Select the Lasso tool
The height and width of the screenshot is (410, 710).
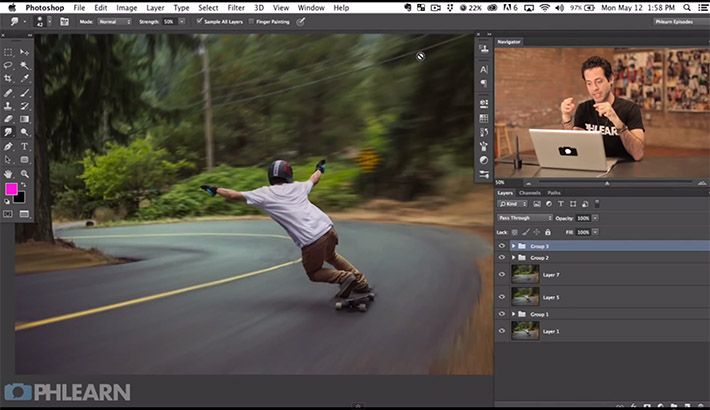click(x=8, y=65)
